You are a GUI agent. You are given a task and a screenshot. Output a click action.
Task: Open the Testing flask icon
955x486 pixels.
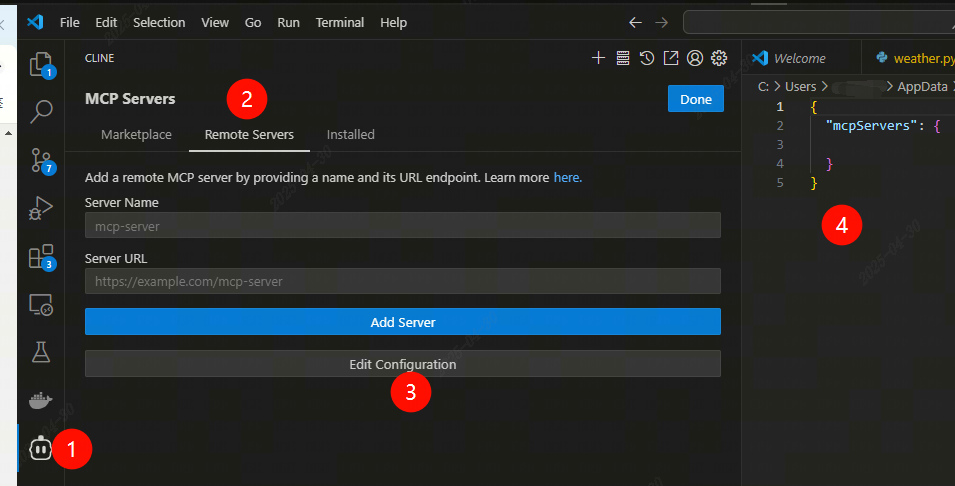pos(41,352)
